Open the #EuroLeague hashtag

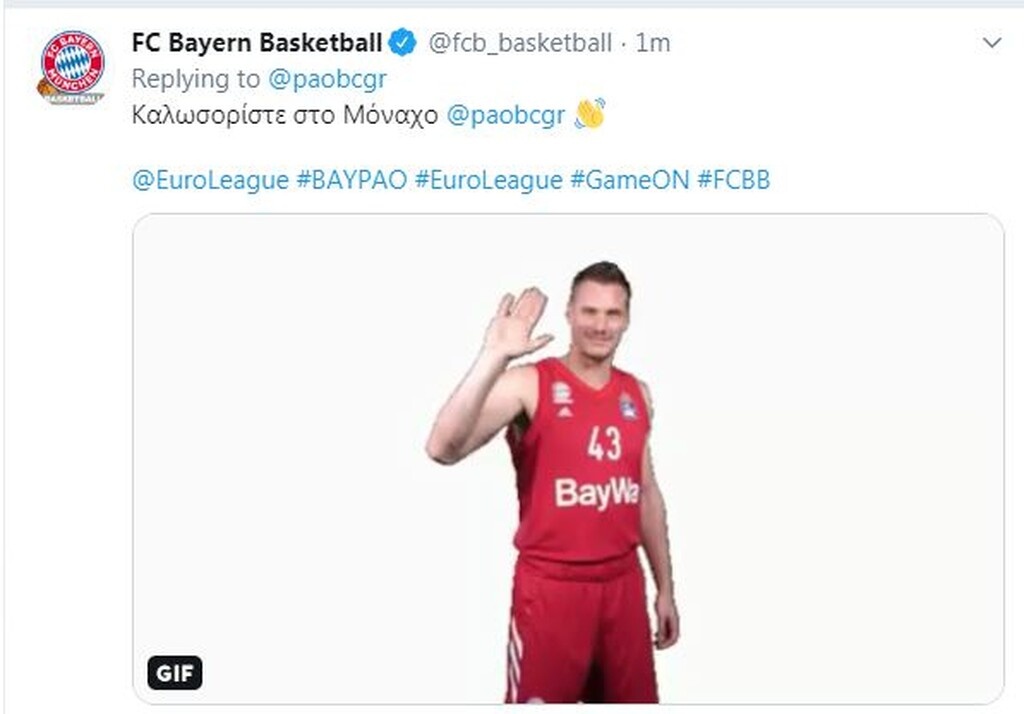[x=488, y=180]
